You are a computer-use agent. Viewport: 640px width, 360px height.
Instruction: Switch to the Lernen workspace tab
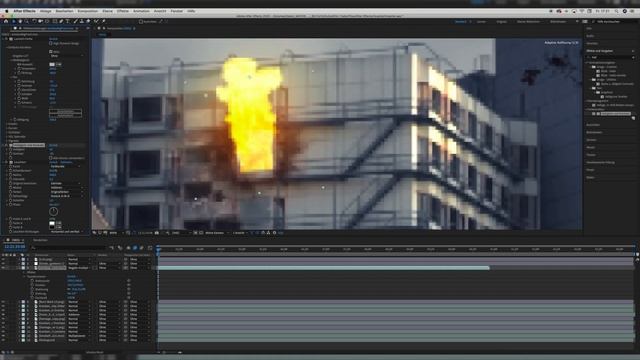[482, 22]
